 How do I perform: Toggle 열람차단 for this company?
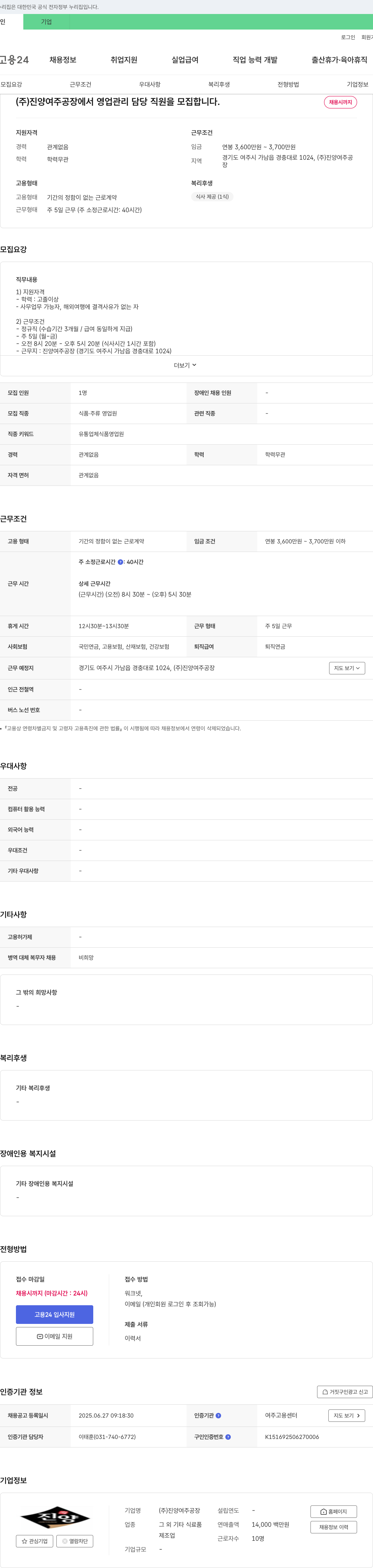click(75, 1541)
